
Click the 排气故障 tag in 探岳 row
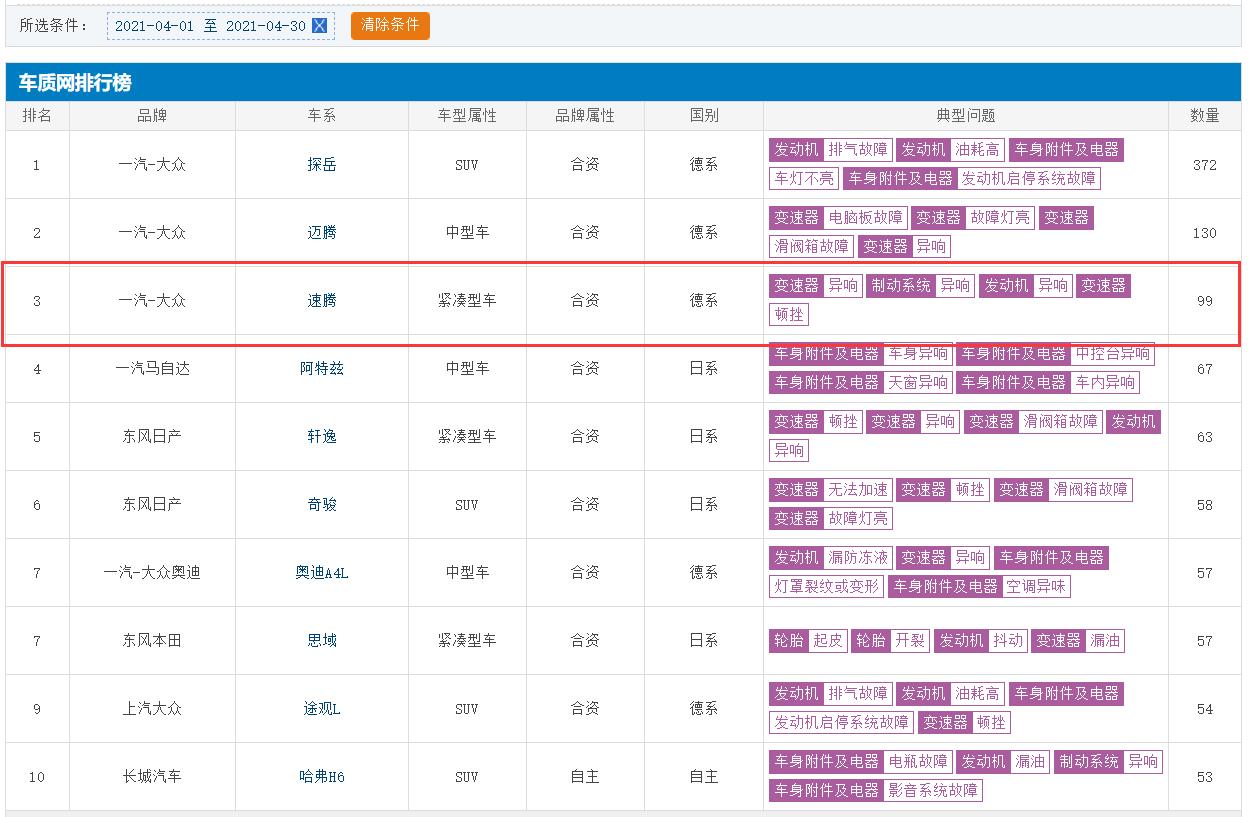[x=858, y=150]
